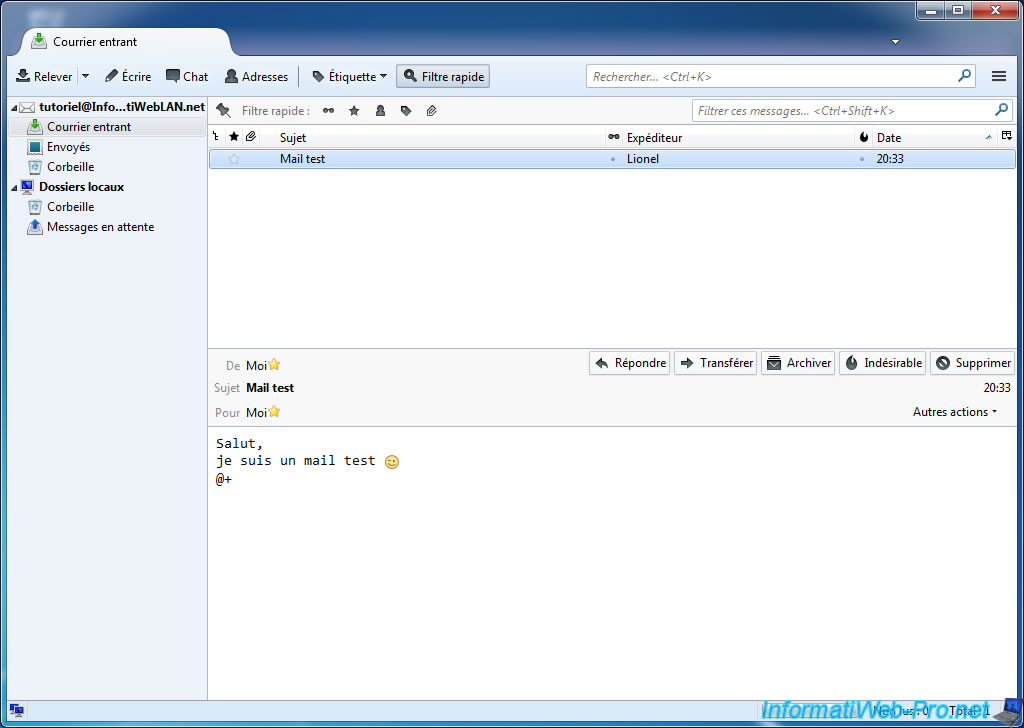Select the Mail test message row
Screen dimensions: 1024x728
(612, 159)
